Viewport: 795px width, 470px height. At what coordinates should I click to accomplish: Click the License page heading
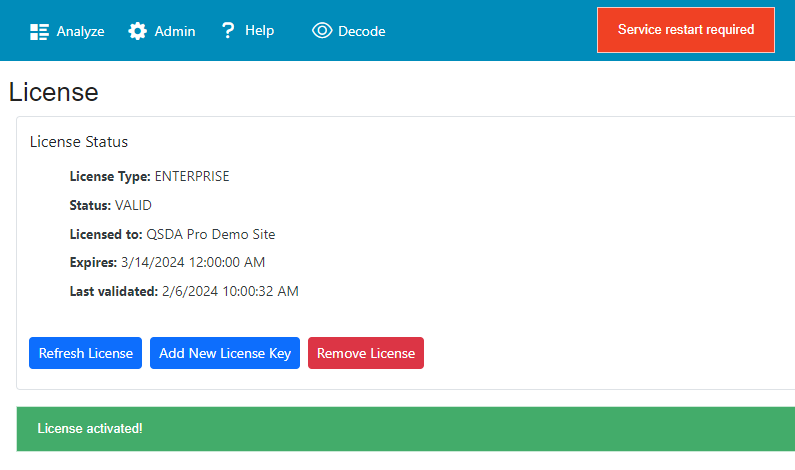[54, 92]
